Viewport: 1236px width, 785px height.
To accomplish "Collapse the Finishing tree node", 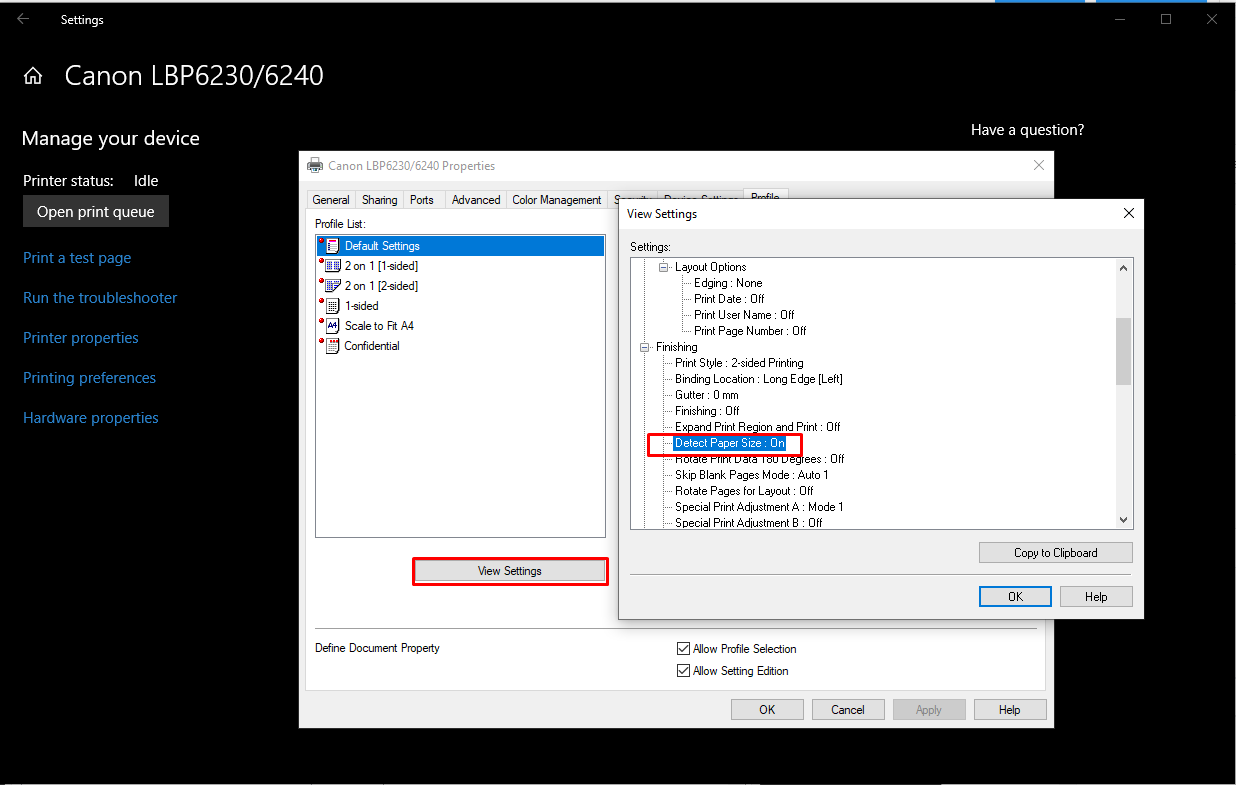I will (x=644, y=347).
